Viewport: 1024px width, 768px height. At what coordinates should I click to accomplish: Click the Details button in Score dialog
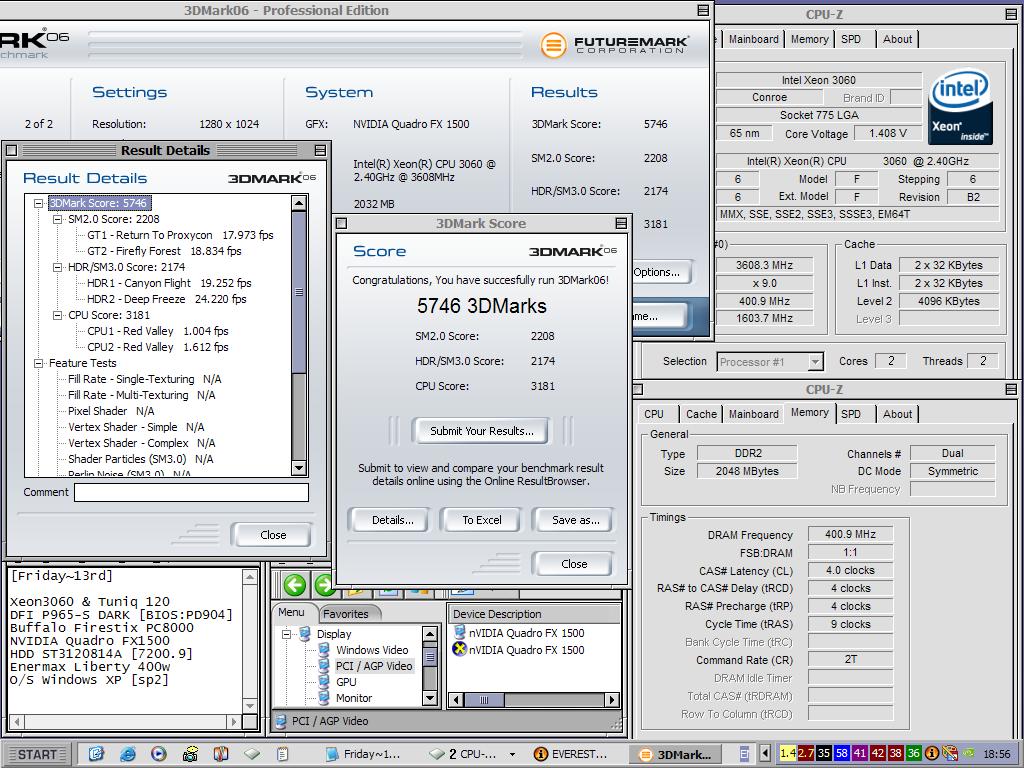click(392, 520)
